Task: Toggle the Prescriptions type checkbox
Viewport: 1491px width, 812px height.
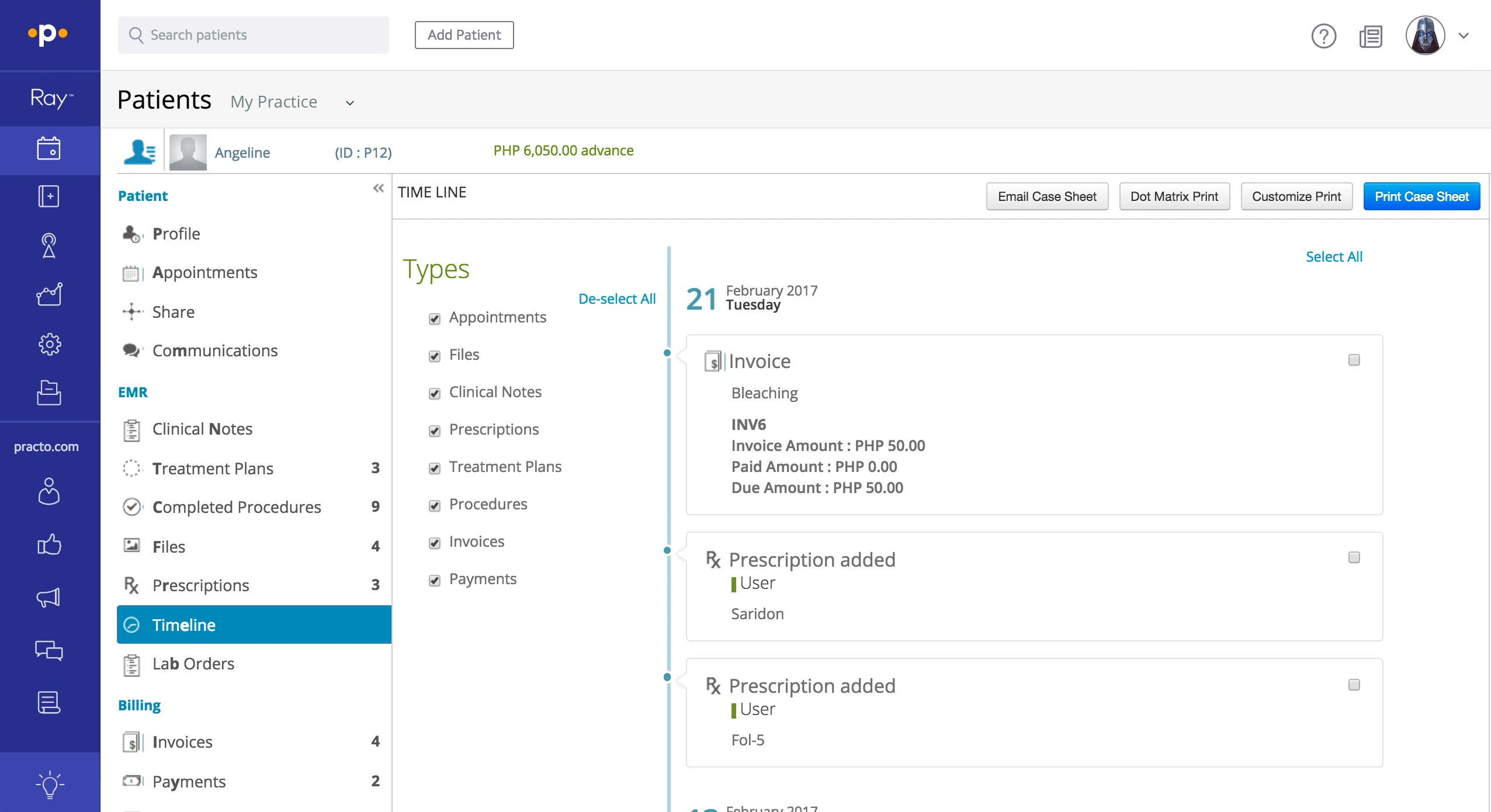Action: tap(435, 431)
